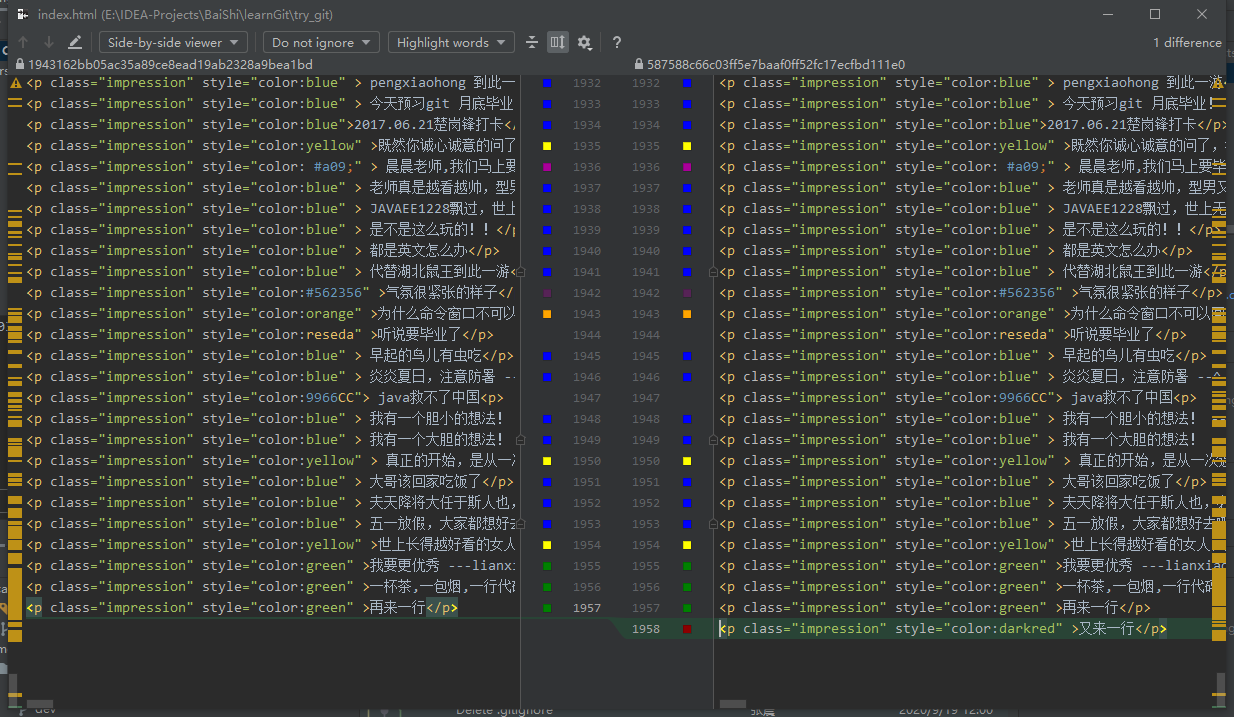Viewport: 1234px width, 717px height.
Task: Open diff settings gear
Action: click(x=584, y=42)
